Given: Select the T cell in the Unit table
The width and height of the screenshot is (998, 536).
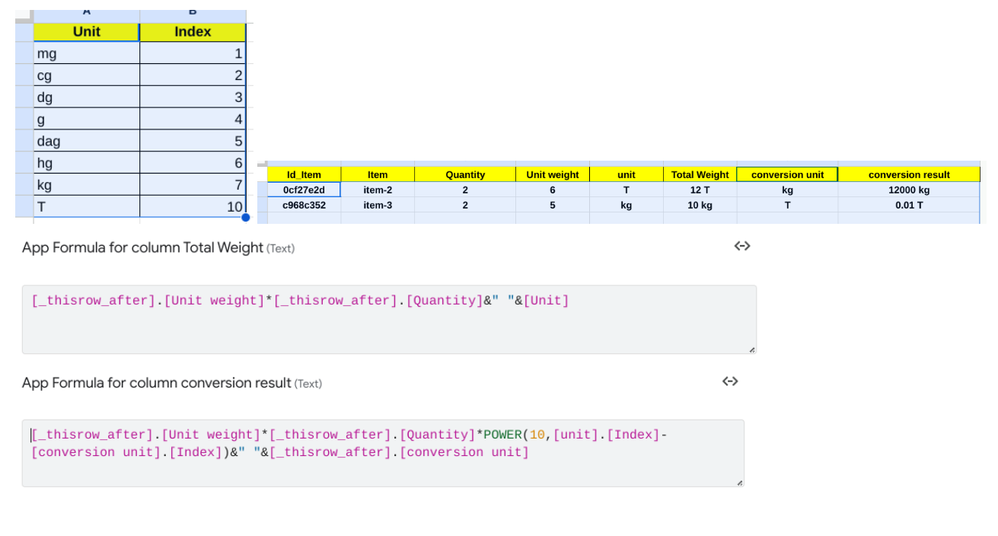Looking at the screenshot, I should coord(87,206).
